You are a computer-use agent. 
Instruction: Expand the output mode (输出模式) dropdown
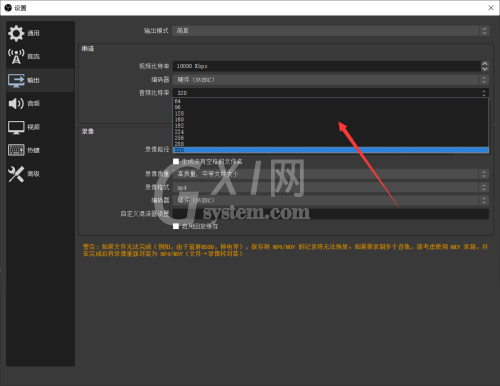coord(331,31)
